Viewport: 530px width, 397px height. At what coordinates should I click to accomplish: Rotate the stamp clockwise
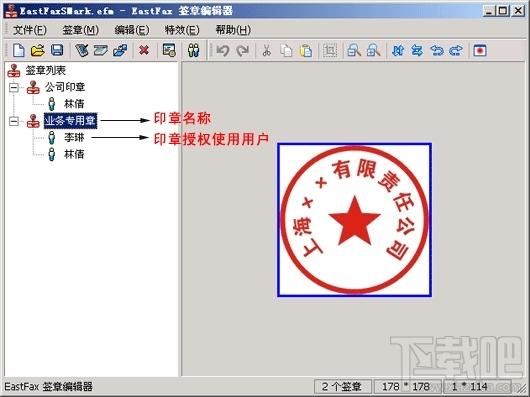pos(456,51)
